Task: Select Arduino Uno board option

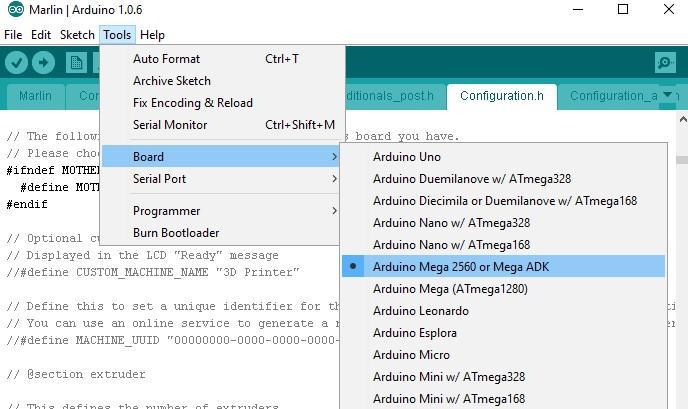Action: (x=406, y=157)
